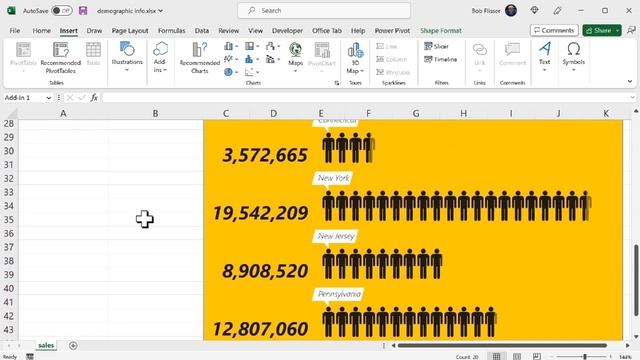Select Normal view in status bar
The height and width of the screenshot is (360, 640).
(x=496, y=356)
